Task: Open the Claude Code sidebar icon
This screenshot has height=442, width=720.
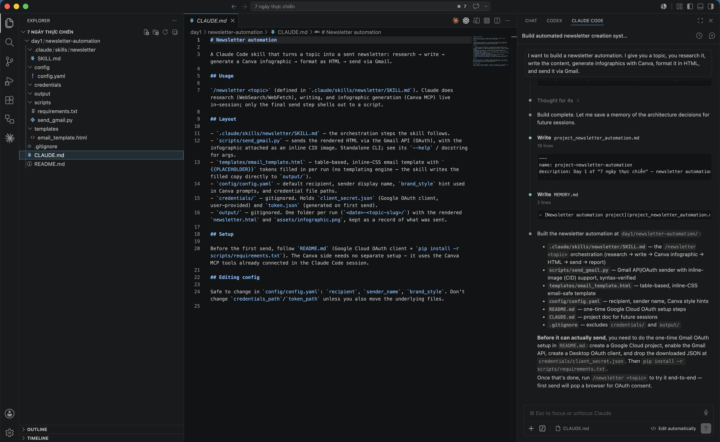Action: pyautogui.click(x=9, y=138)
